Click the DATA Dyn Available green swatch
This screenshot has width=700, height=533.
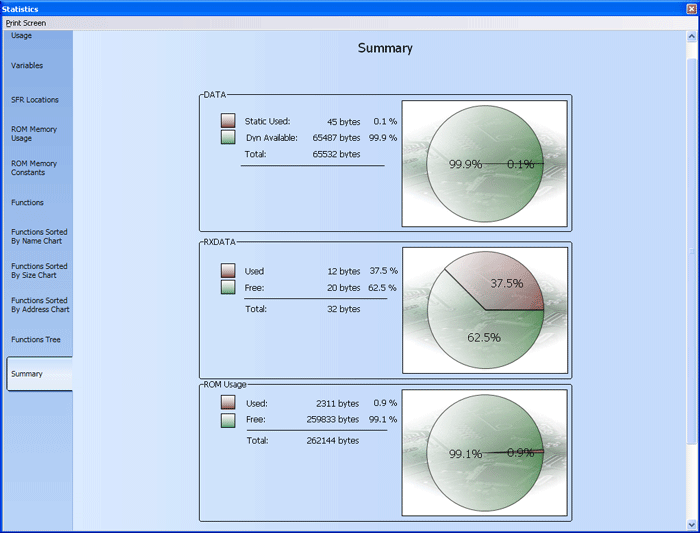tap(228, 137)
